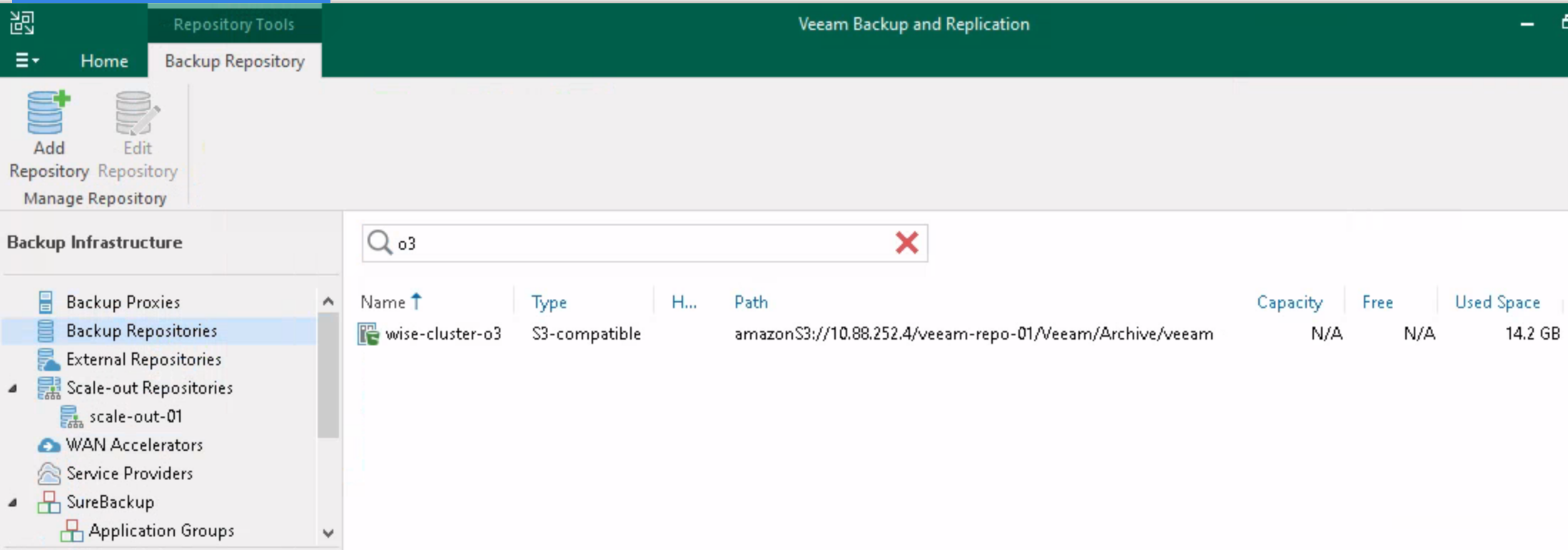This screenshot has width=1568, height=550.
Task: Click the Backup Repositories icon
Action: 46,330
